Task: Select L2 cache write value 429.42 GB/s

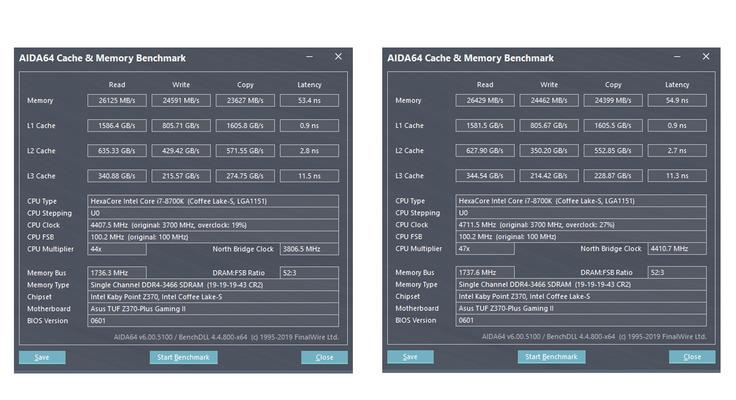Action: (x=181, y=151)
